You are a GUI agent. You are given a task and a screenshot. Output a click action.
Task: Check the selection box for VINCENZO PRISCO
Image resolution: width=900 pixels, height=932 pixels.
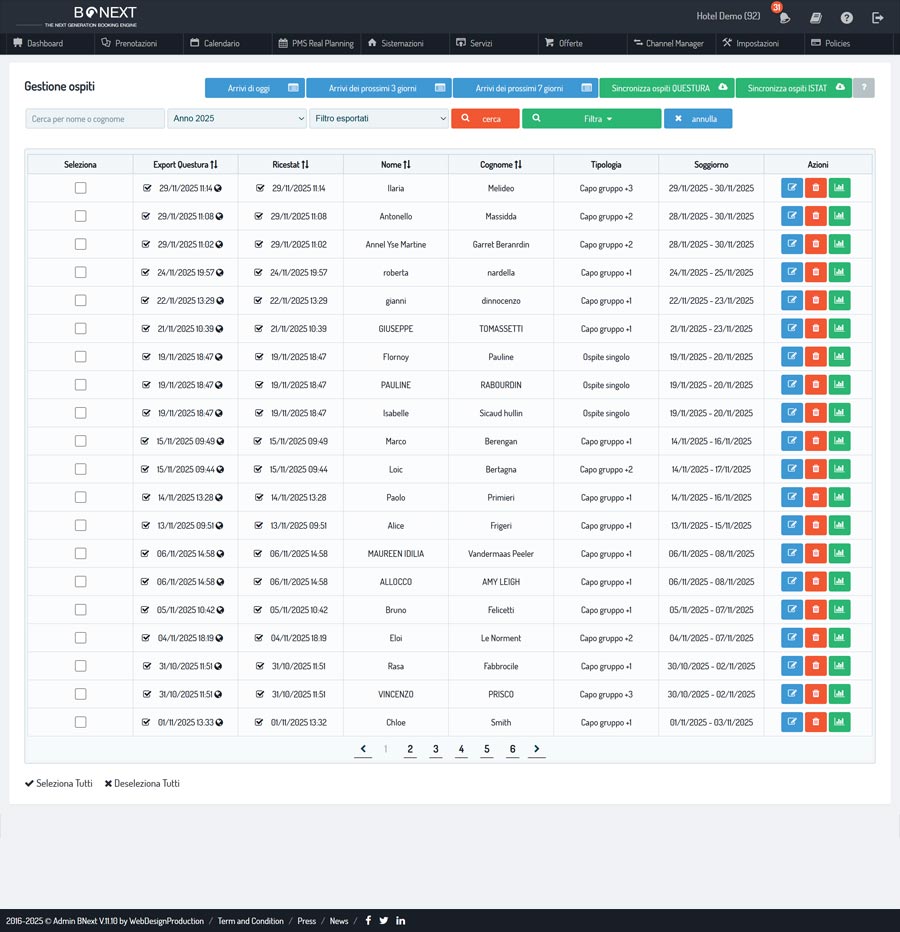coord(80,694)
